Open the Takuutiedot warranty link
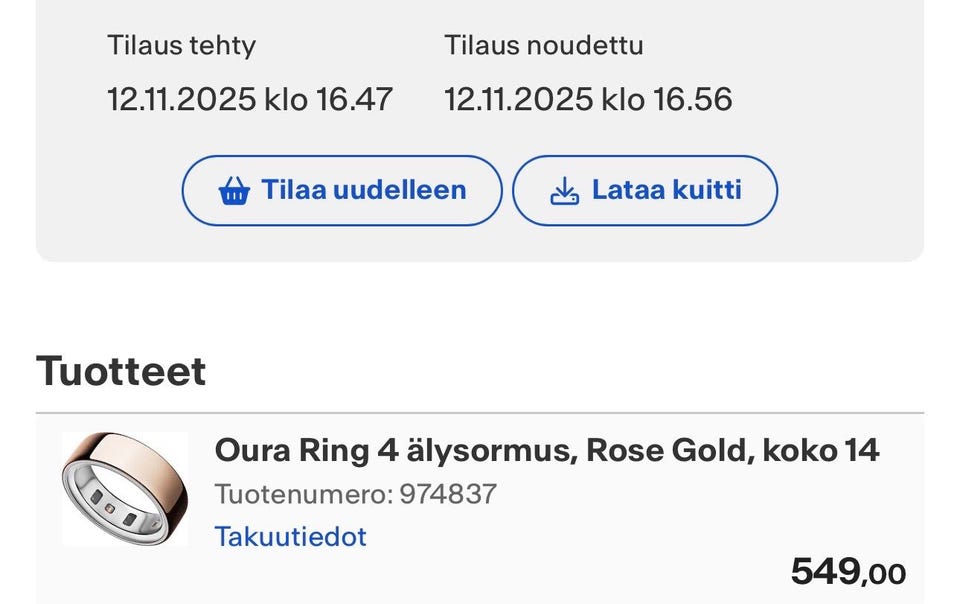This screenshot has width=960, height=604. point(290,537)
